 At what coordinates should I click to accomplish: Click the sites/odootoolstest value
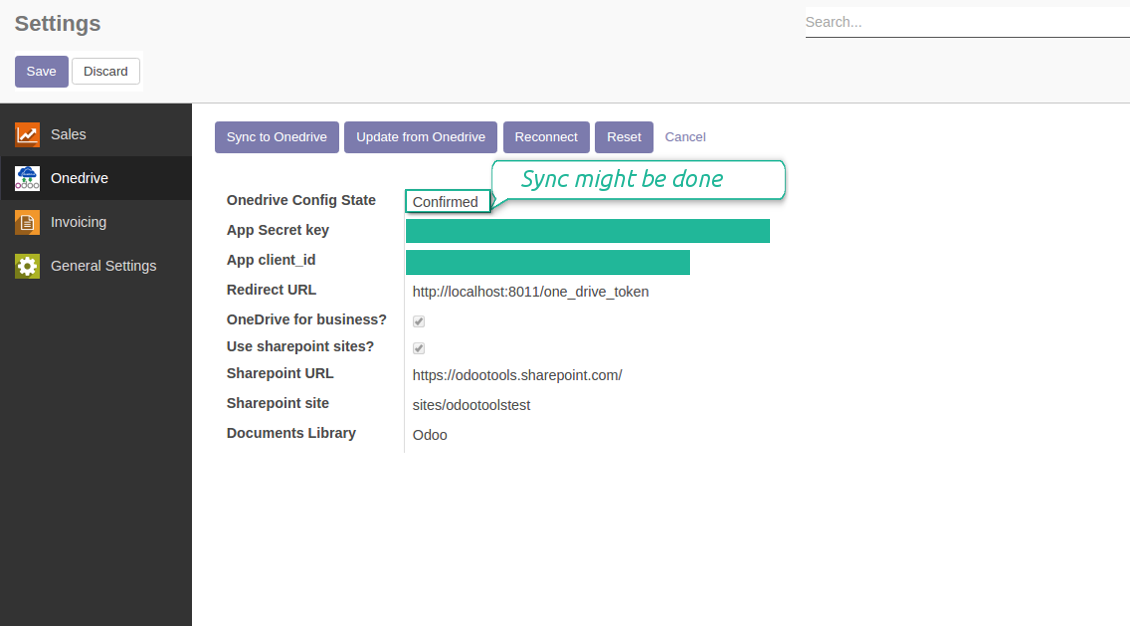pyautogui.click(x=471, y=405)
